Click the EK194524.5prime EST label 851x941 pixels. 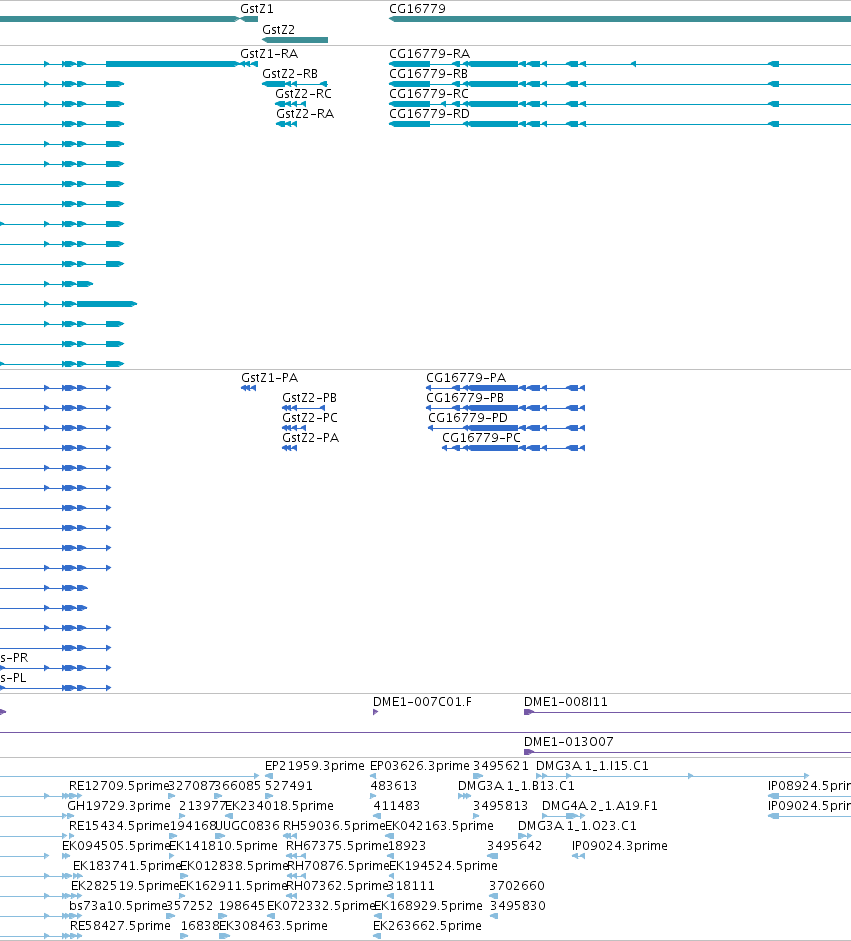[444, 865]
